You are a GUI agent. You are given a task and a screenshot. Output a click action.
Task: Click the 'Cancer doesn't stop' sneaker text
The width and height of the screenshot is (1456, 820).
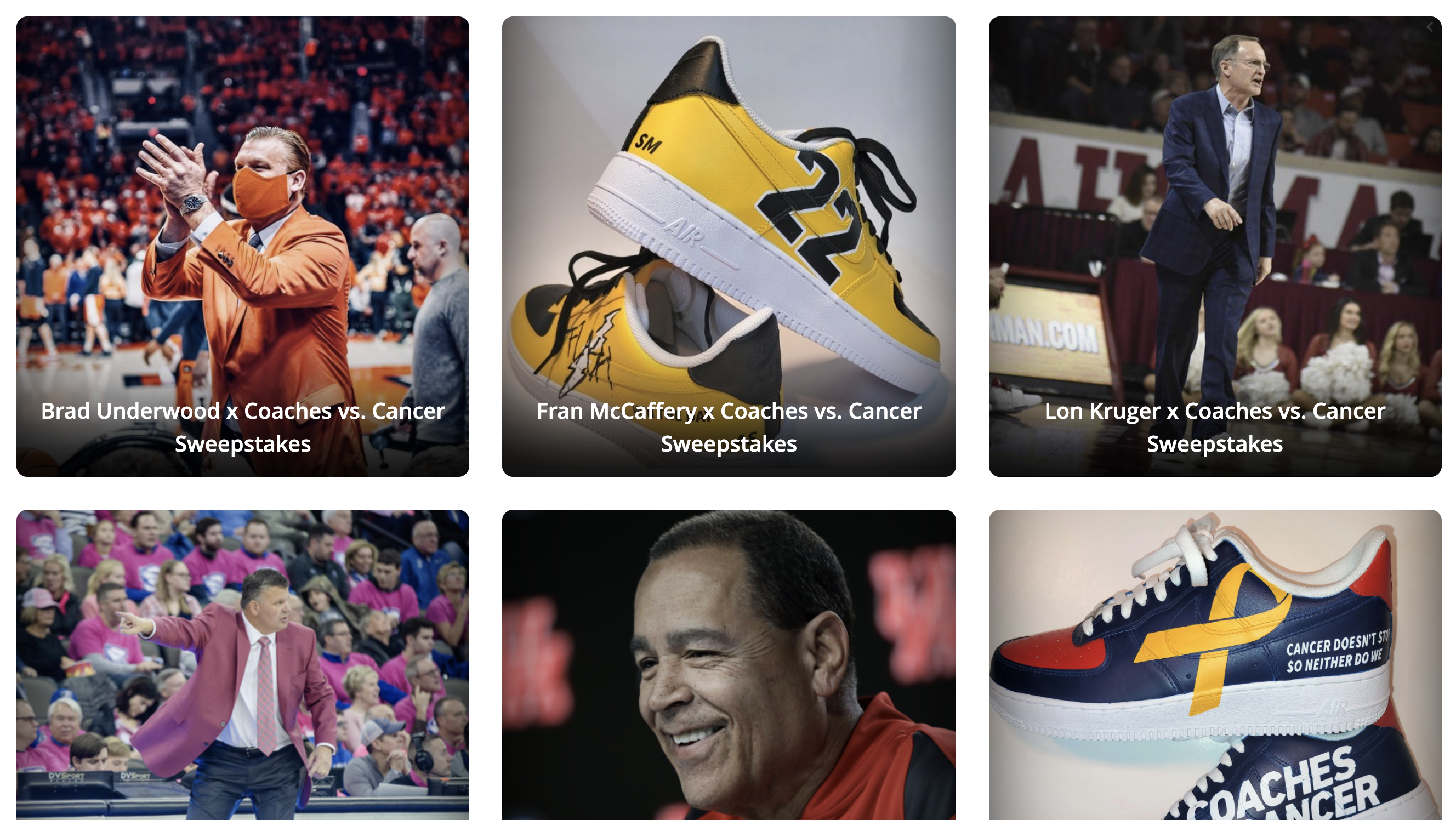pos(1336,652)
